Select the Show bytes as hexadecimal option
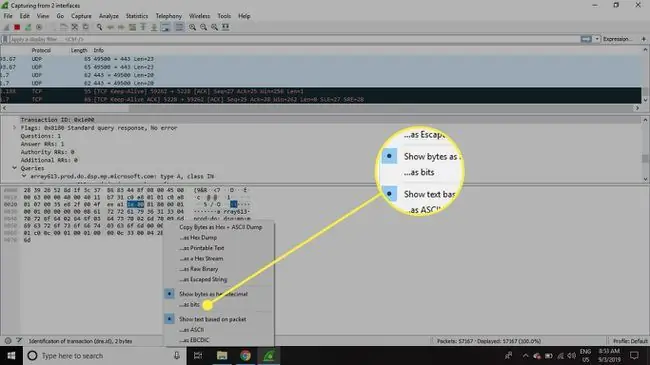Image resolution: width=650 pixels, height=365 pixels. click(x=213, y=294)
